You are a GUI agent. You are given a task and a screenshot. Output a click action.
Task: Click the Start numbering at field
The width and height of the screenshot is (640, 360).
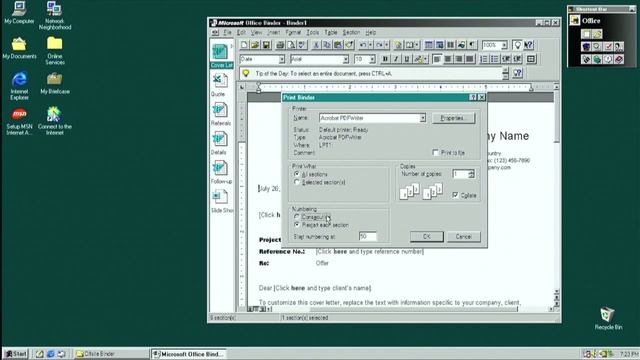click(367, 236)
